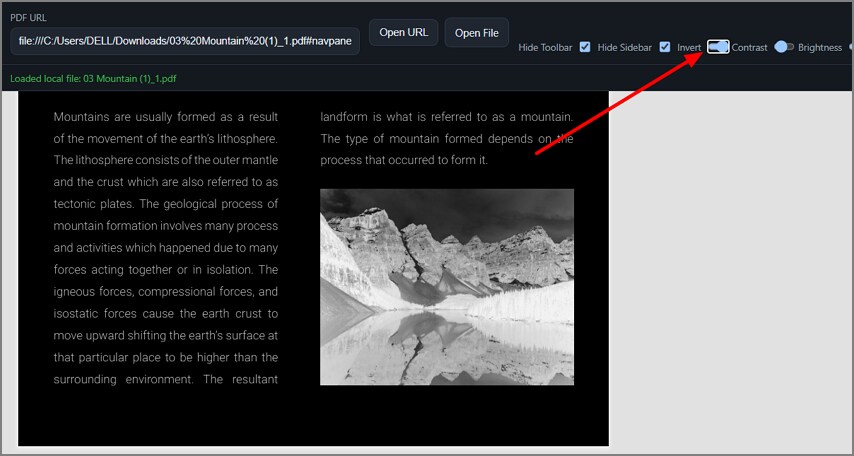Click the PDF URL input field
The height and width of the screenshot is (456, 854).
(185, 41)
